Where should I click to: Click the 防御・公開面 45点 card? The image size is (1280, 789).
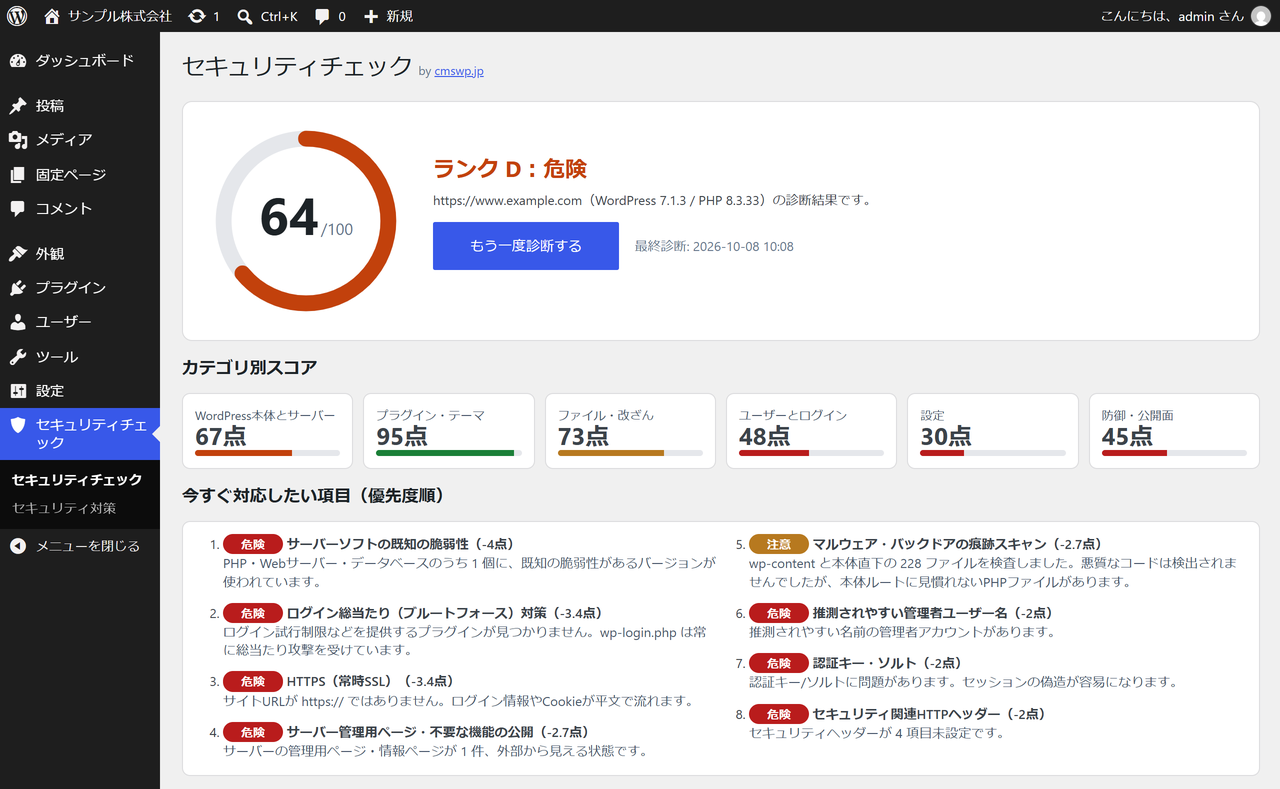coord(1174,431)
